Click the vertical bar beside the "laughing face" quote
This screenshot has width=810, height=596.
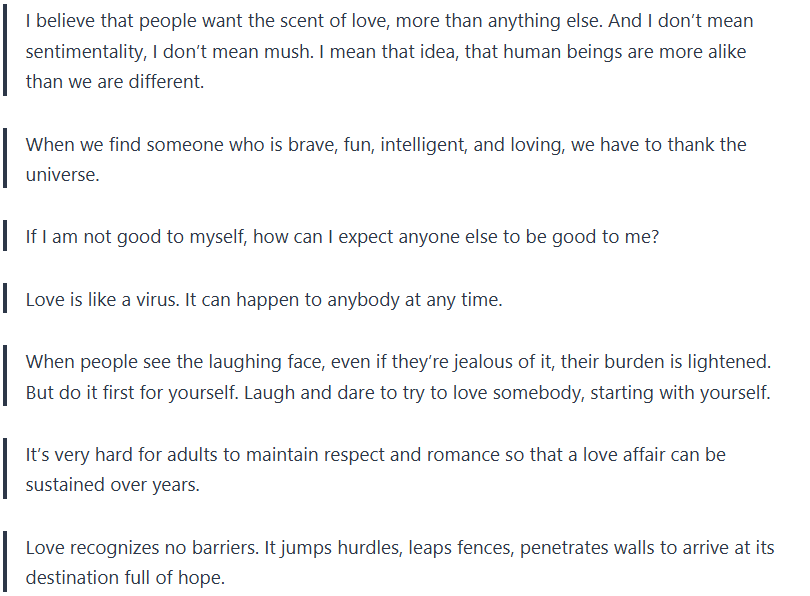click(x=5, y=377)
